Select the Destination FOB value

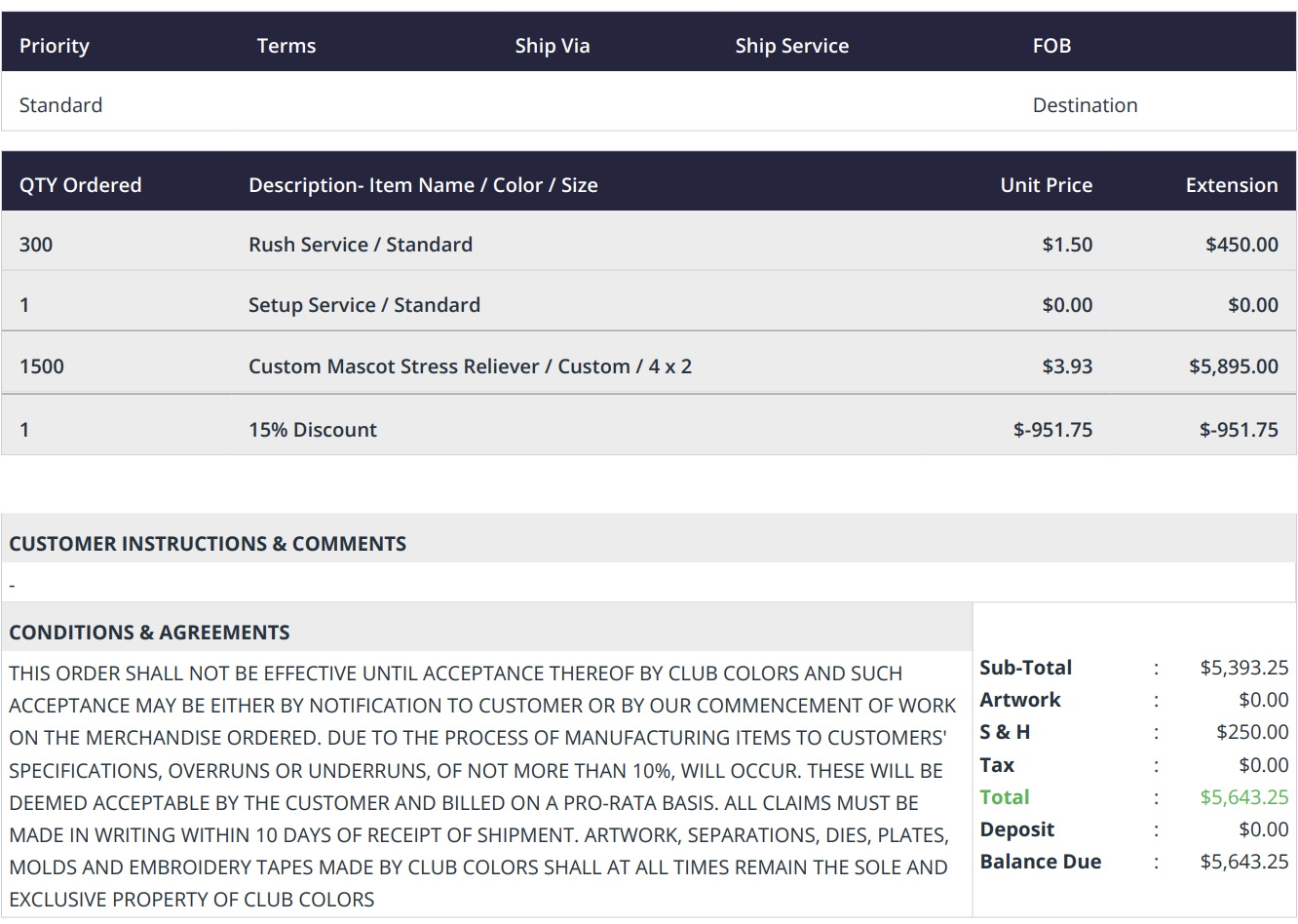1086,105
